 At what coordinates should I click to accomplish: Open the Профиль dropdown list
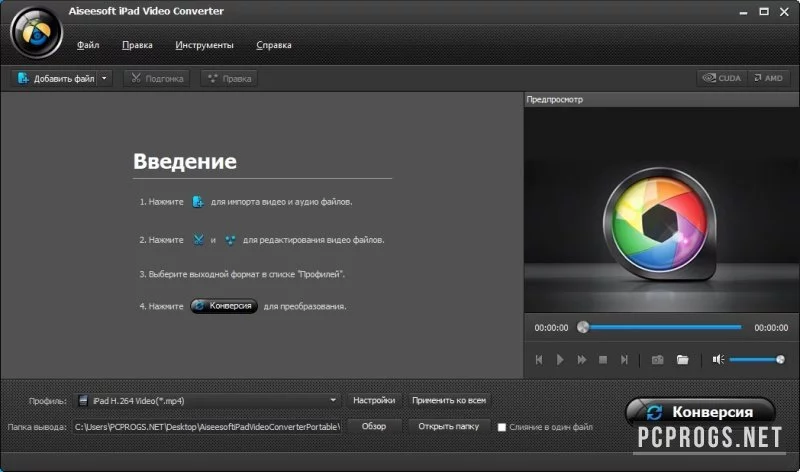tap(208, 401)
